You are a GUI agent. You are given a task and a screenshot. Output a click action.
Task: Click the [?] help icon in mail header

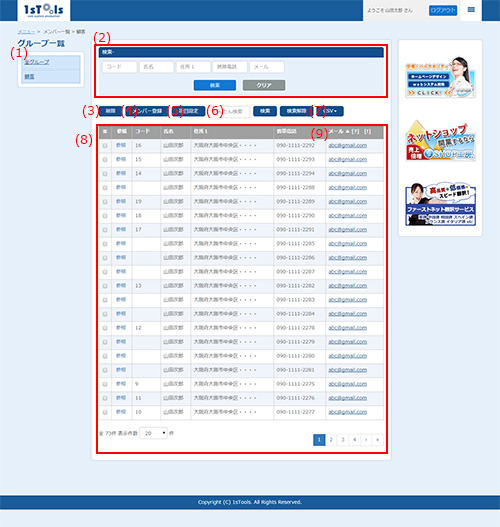[356, 131]
